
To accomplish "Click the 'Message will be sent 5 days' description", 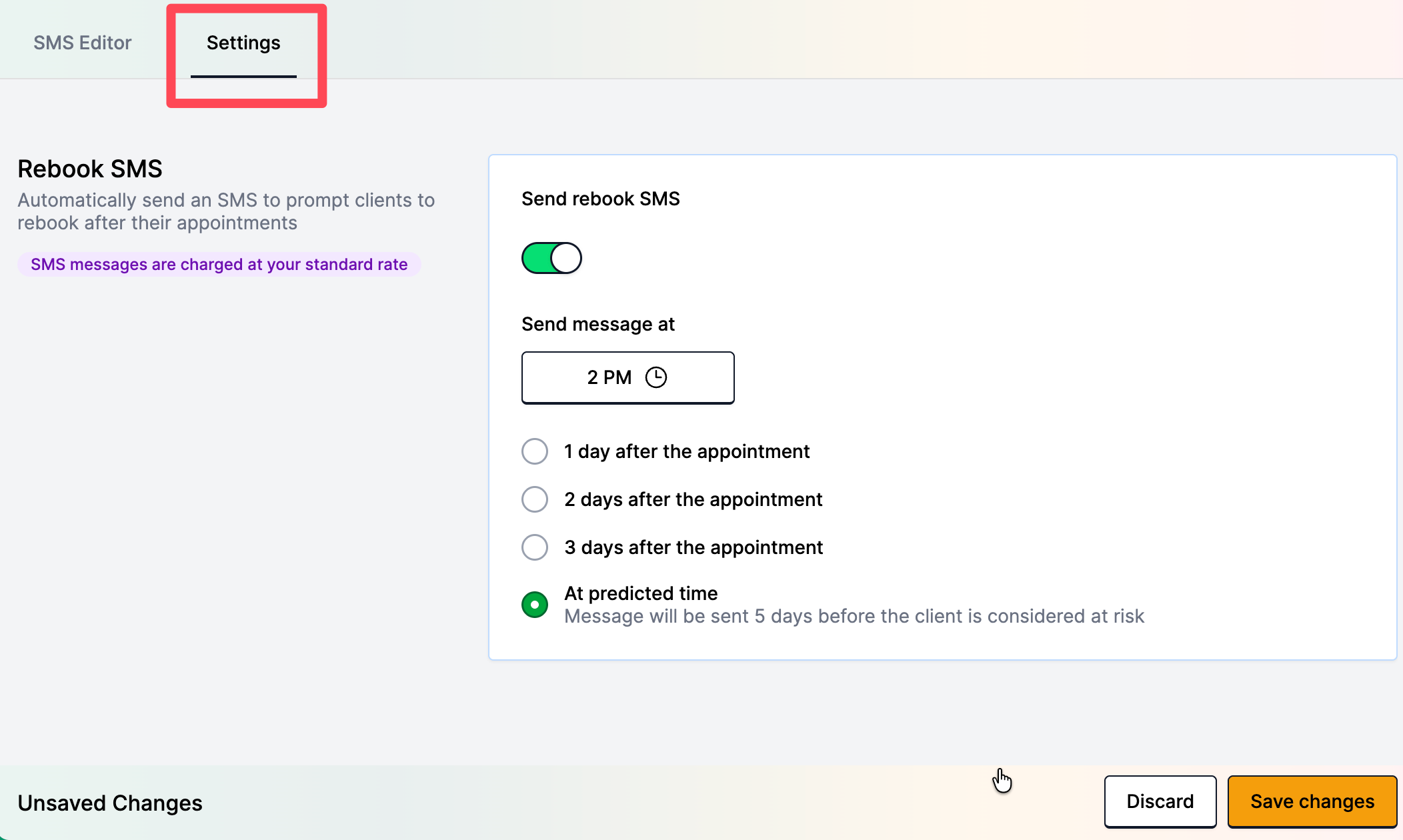I will tap(854, 616).
